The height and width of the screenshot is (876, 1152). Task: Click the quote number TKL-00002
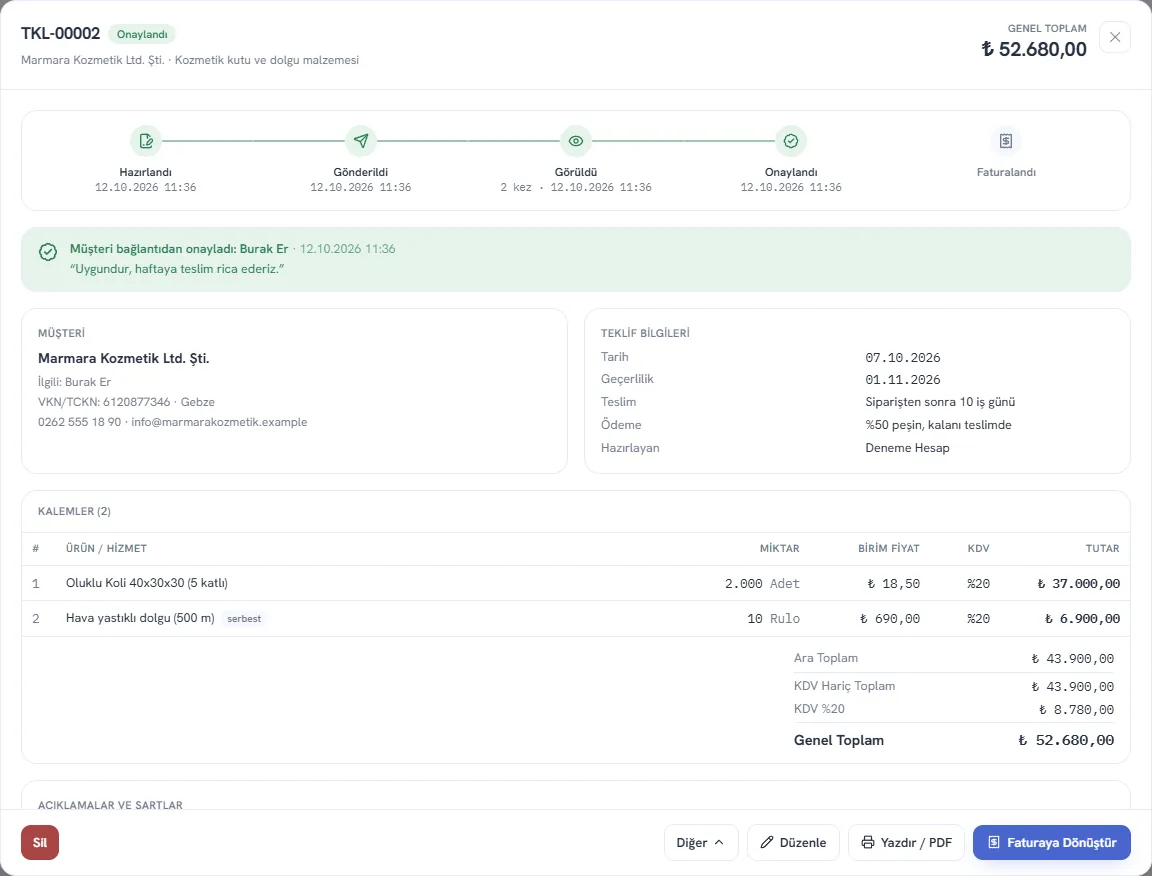pos(60,33)
